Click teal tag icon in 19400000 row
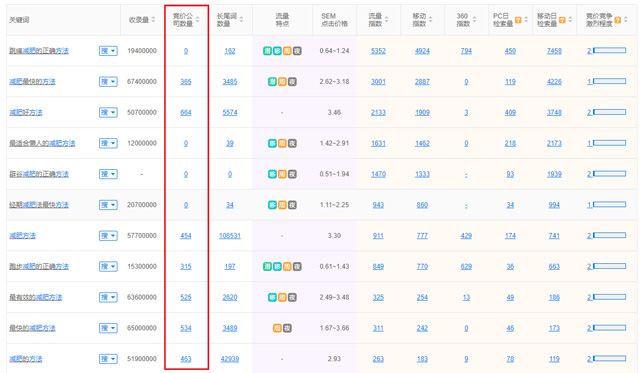The width and height of the screenshot is (640, 373). click(x=277, y=51)
